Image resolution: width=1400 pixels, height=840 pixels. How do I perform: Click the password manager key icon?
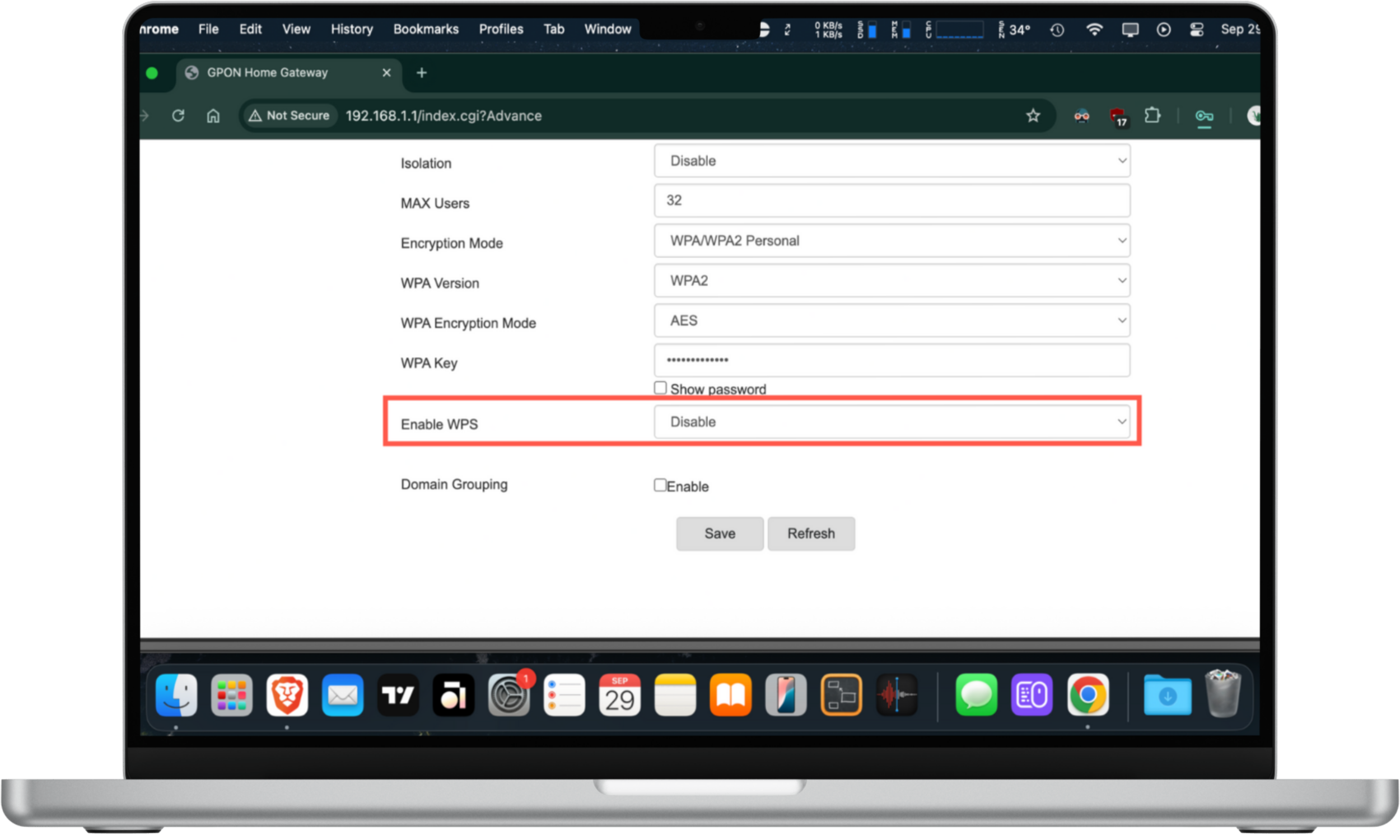[1203, 116]
